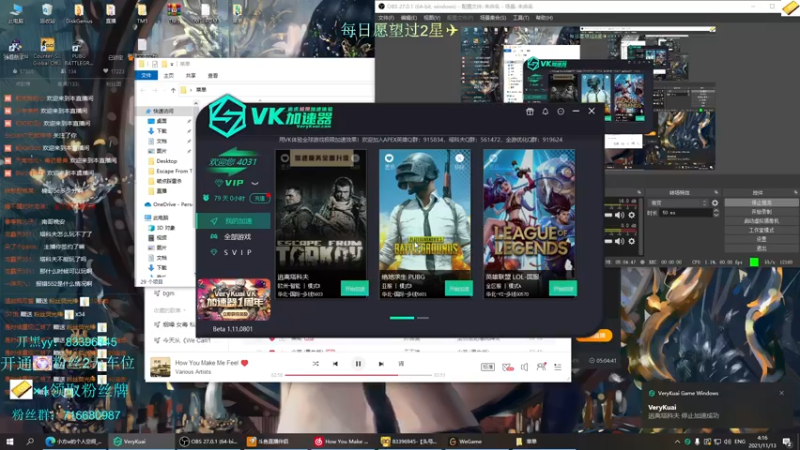800x450 pixels.
Task: Switch to 主页 tab in File Explorer
Action: pos(168,76)
